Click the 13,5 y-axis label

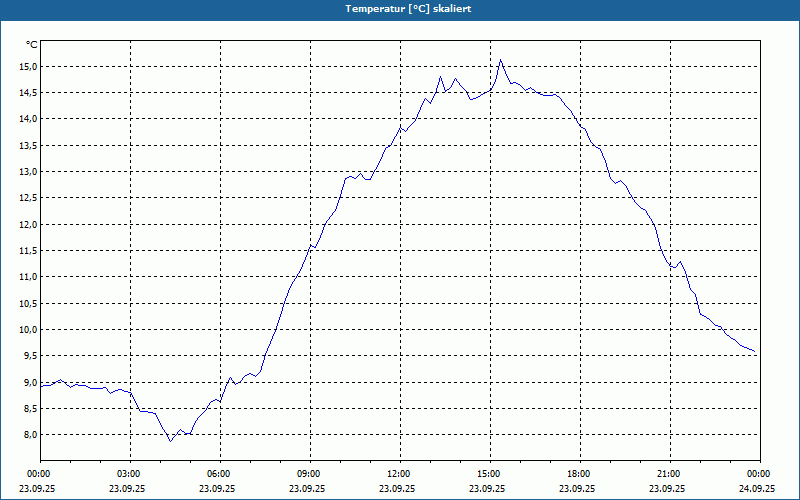(x=29, y=146)
